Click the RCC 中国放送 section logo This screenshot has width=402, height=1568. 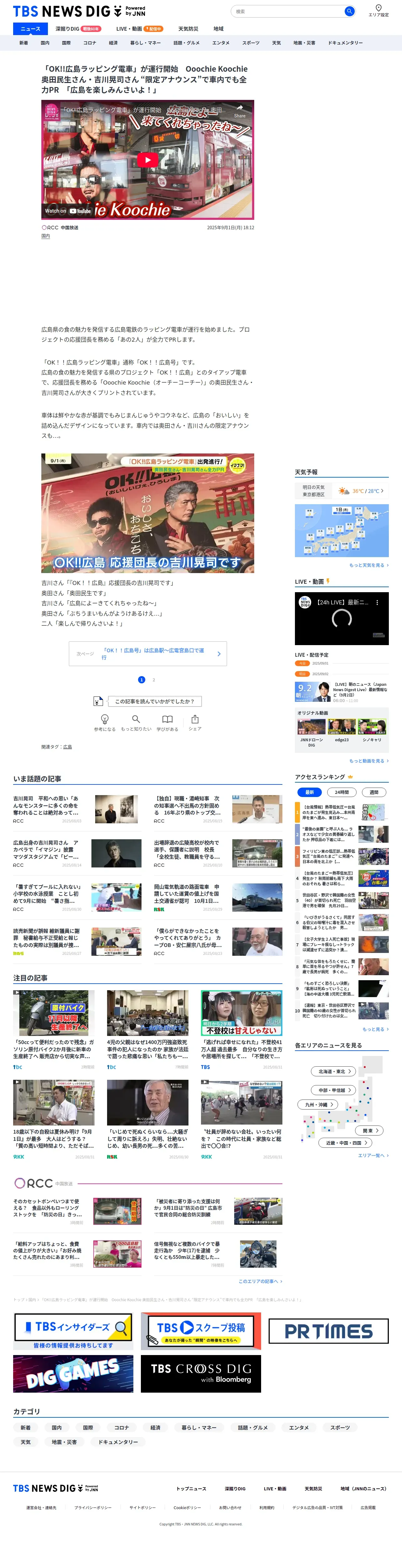[43, 1183]
